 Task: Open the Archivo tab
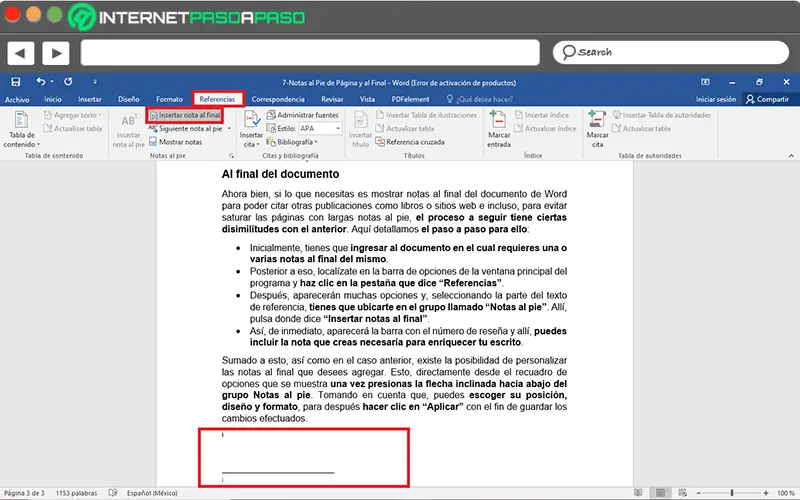point(17,99)
